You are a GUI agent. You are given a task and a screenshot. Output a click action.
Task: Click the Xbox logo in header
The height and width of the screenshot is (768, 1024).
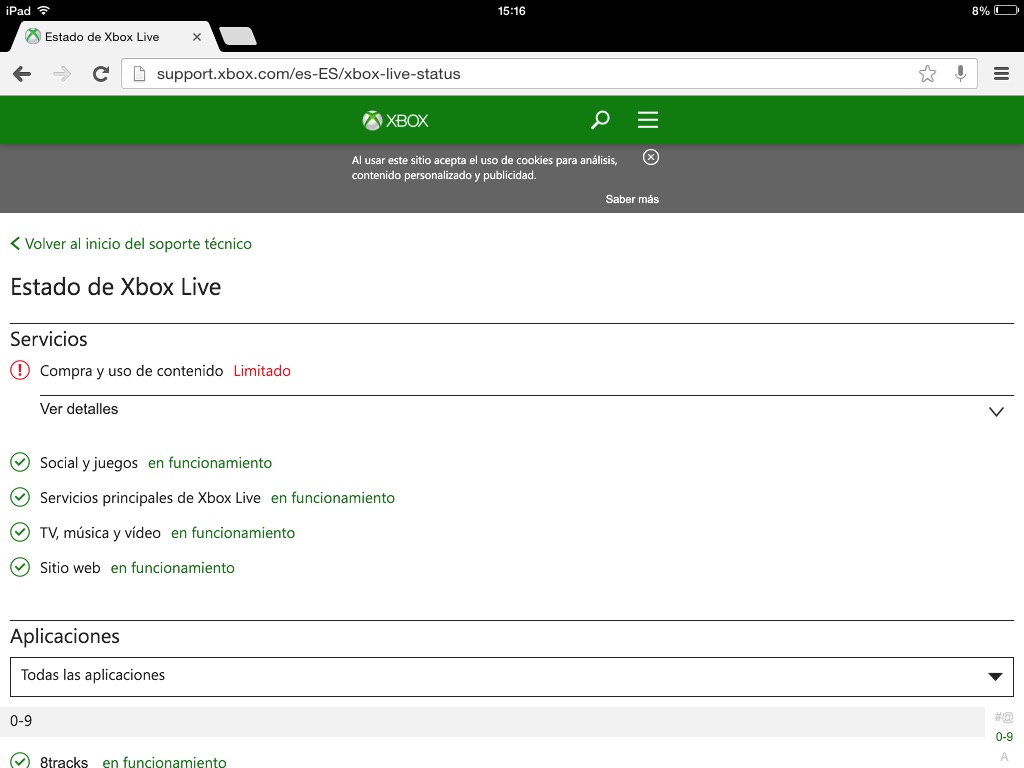396,121
